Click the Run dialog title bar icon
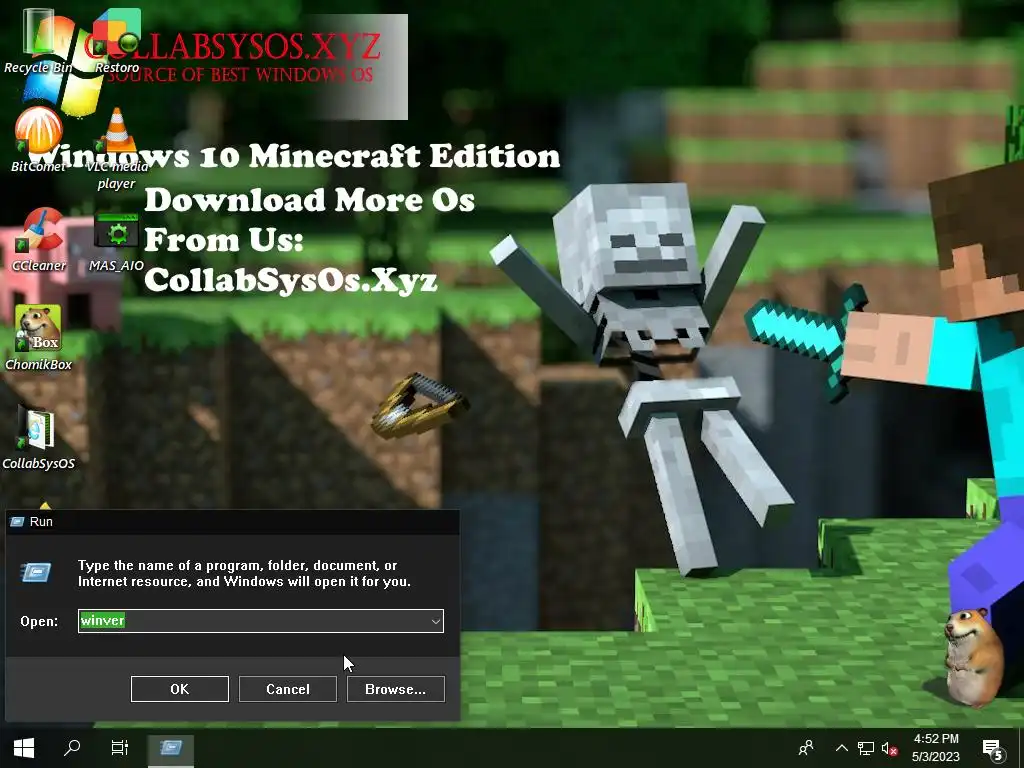 click(x=17, y=521)
